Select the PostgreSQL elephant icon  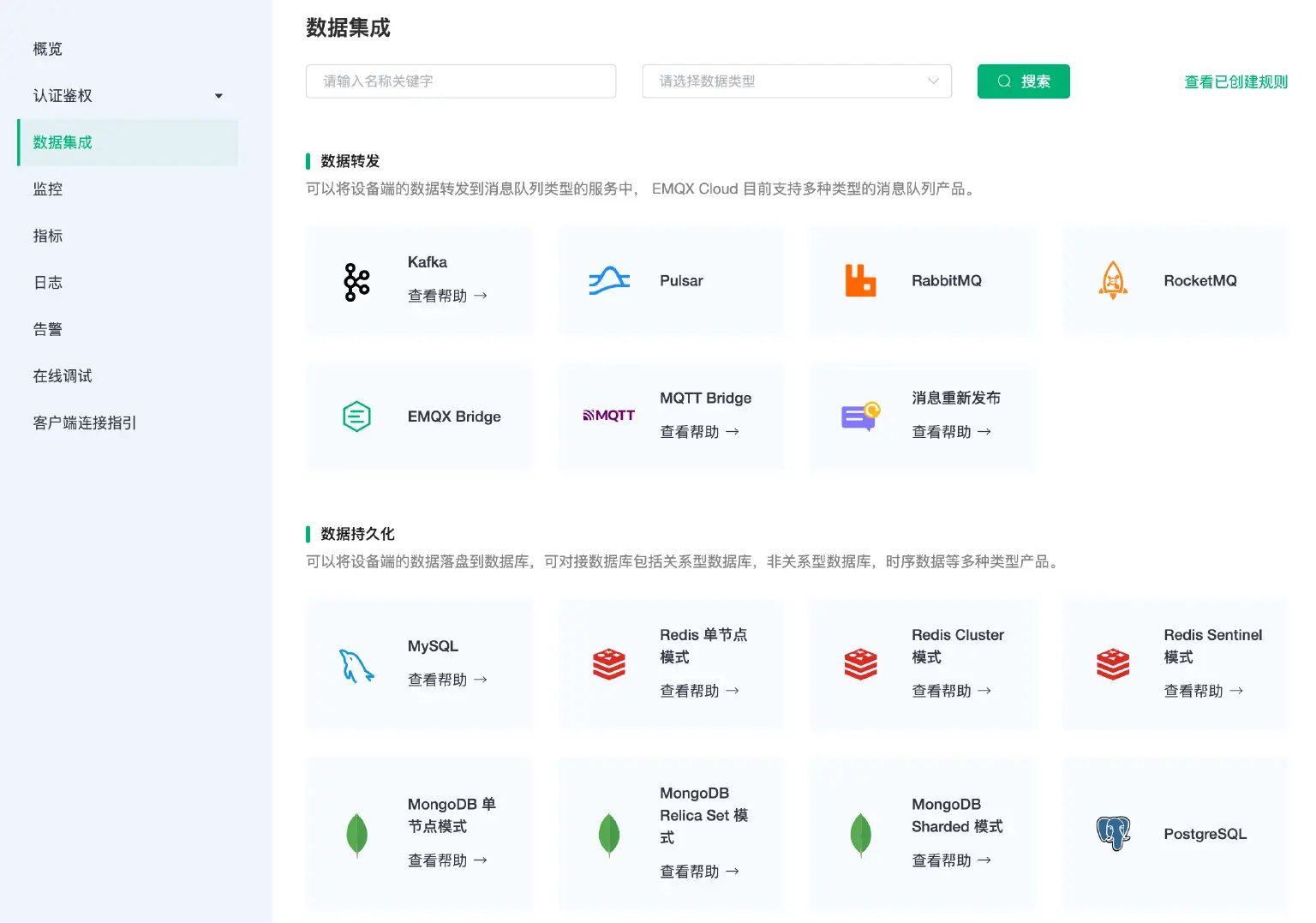tap(1113, 833)
